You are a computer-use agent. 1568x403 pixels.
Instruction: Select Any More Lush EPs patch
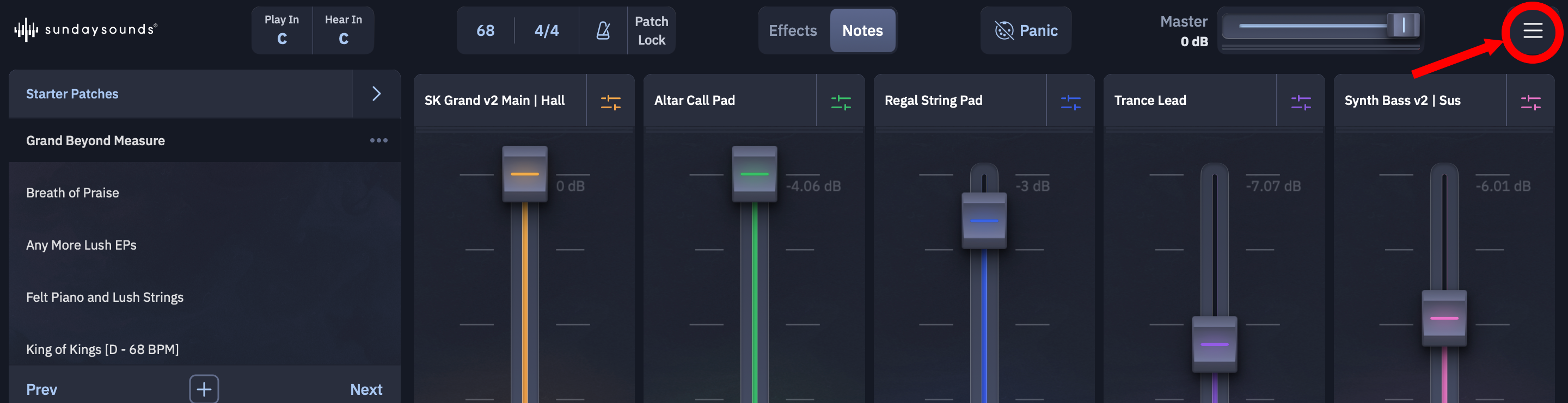click(205, 245)
